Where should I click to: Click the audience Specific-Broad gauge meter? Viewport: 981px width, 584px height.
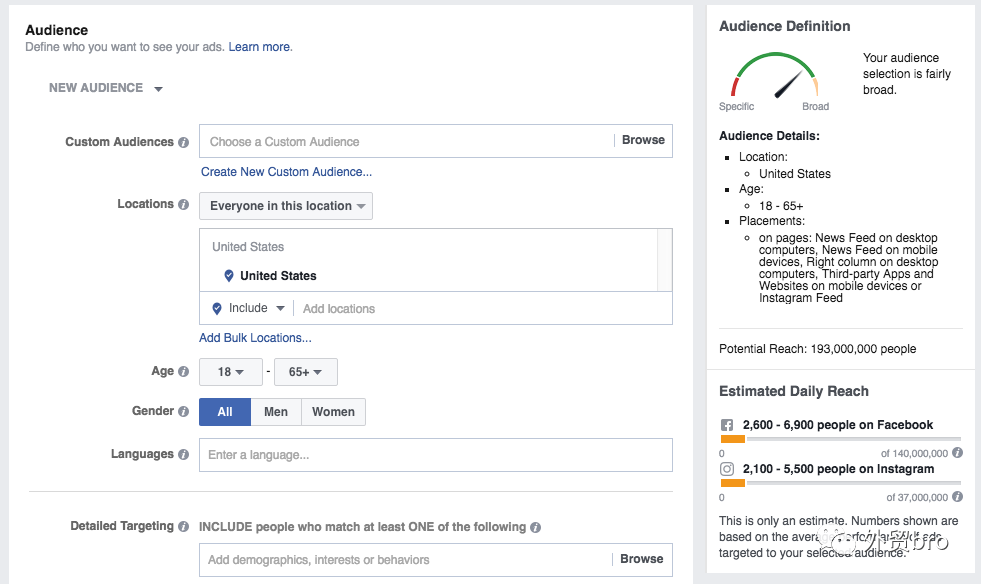(x=775, y=76)
